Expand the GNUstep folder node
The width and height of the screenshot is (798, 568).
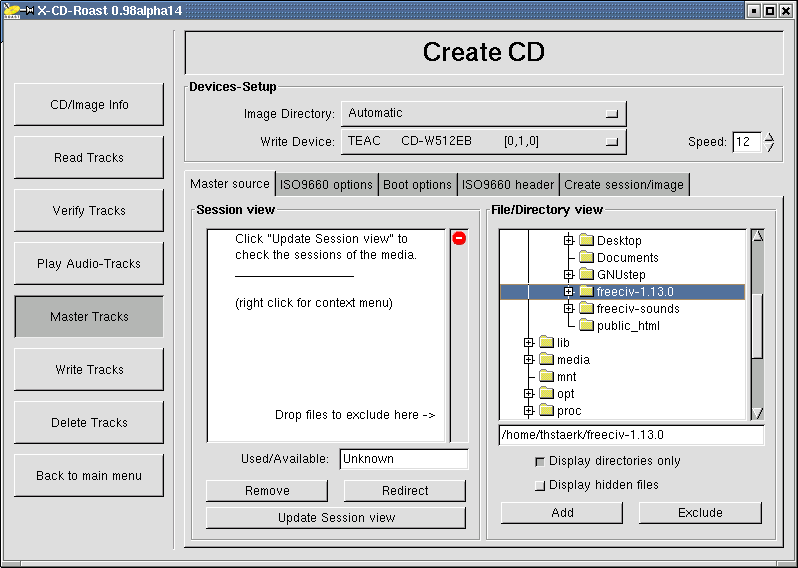569,274
